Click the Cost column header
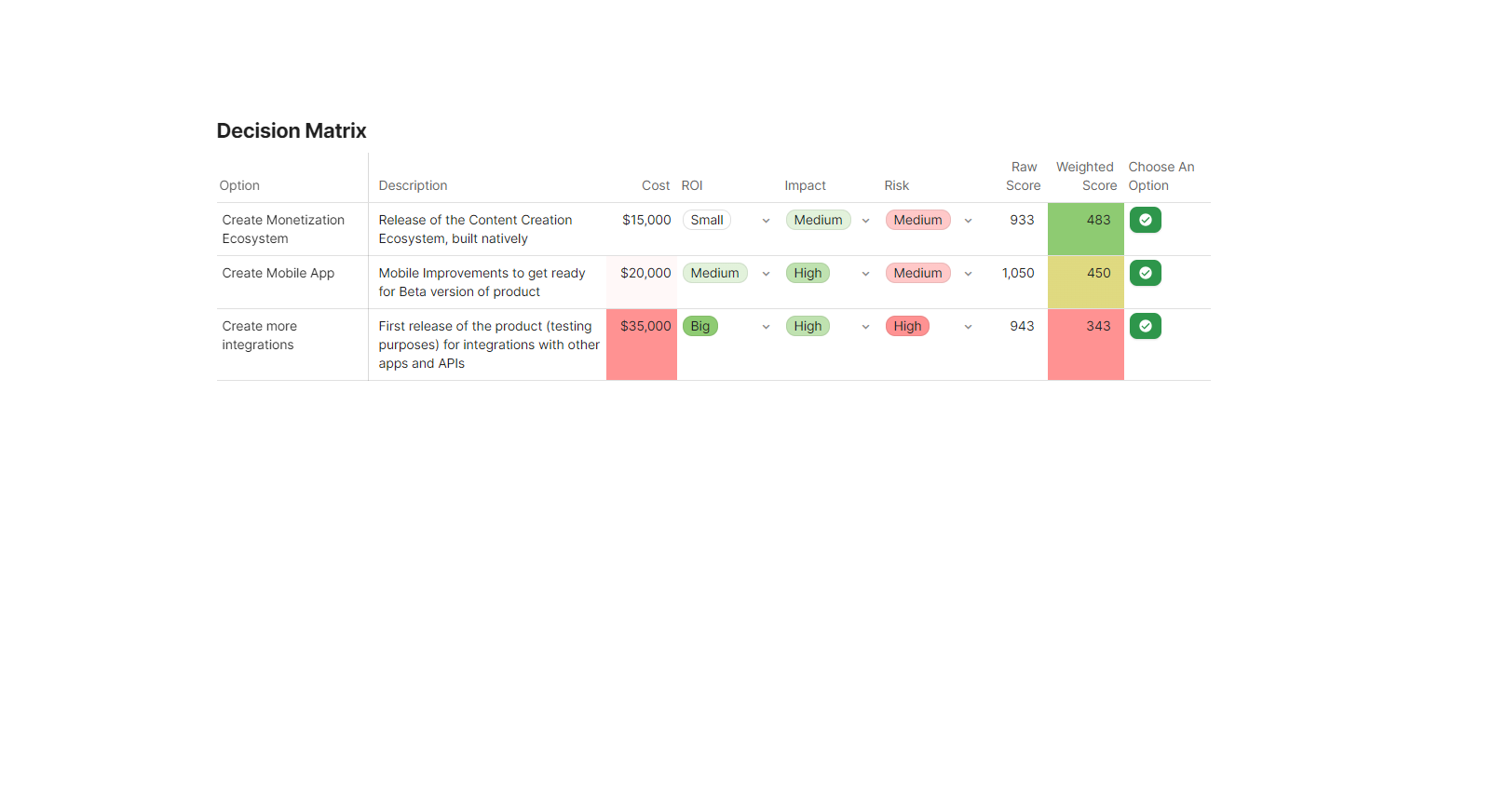1507x812 pixels. pyautogui.click(x=656, y=186)
